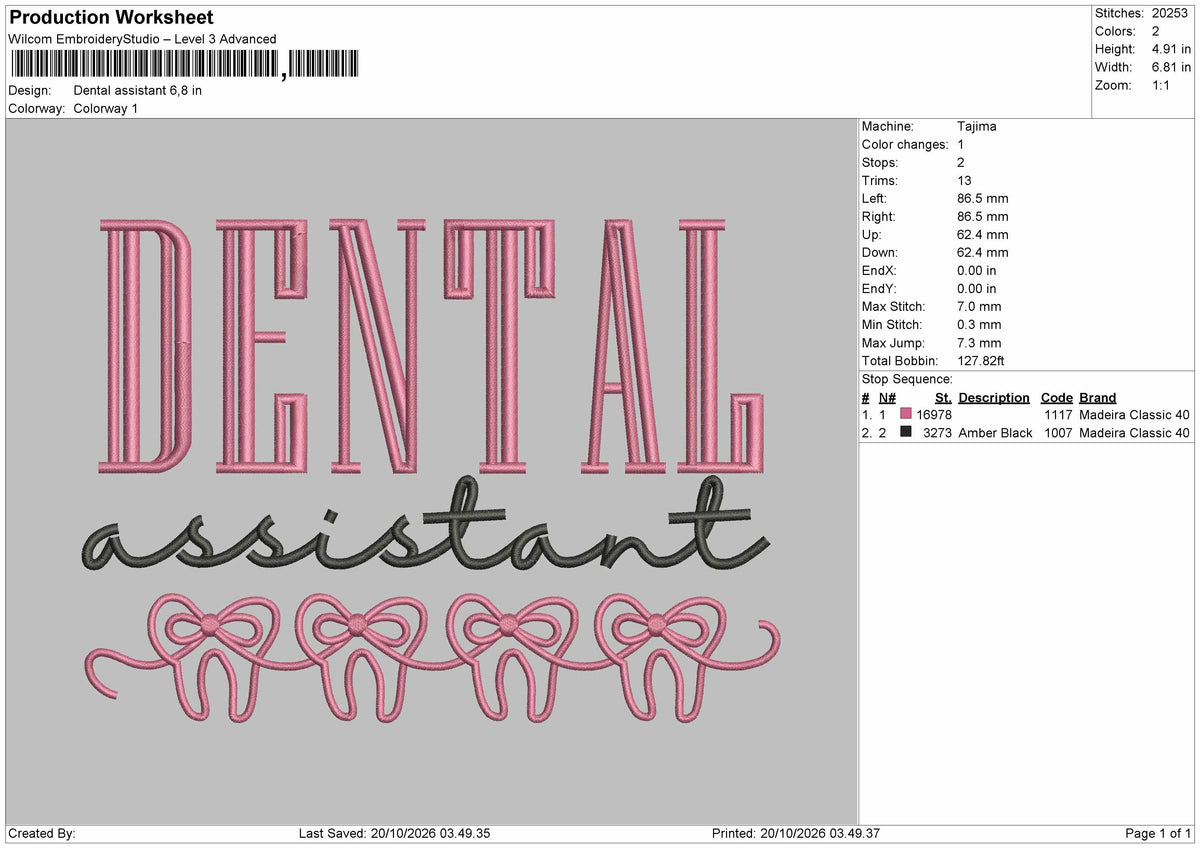
Task: Click the Zoom value 1:1
Action: pyautogui.click(x=1163, y=85)
